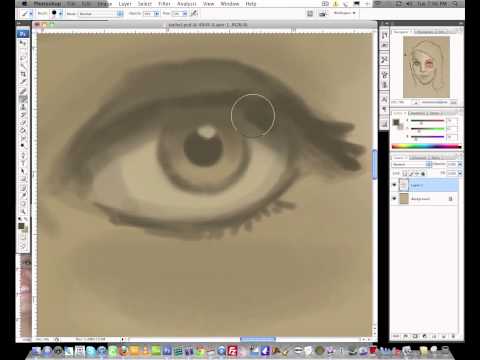Select the Brush tool in toolbox
This screenshot has width=480, height=360.
[x=23, y=99]
